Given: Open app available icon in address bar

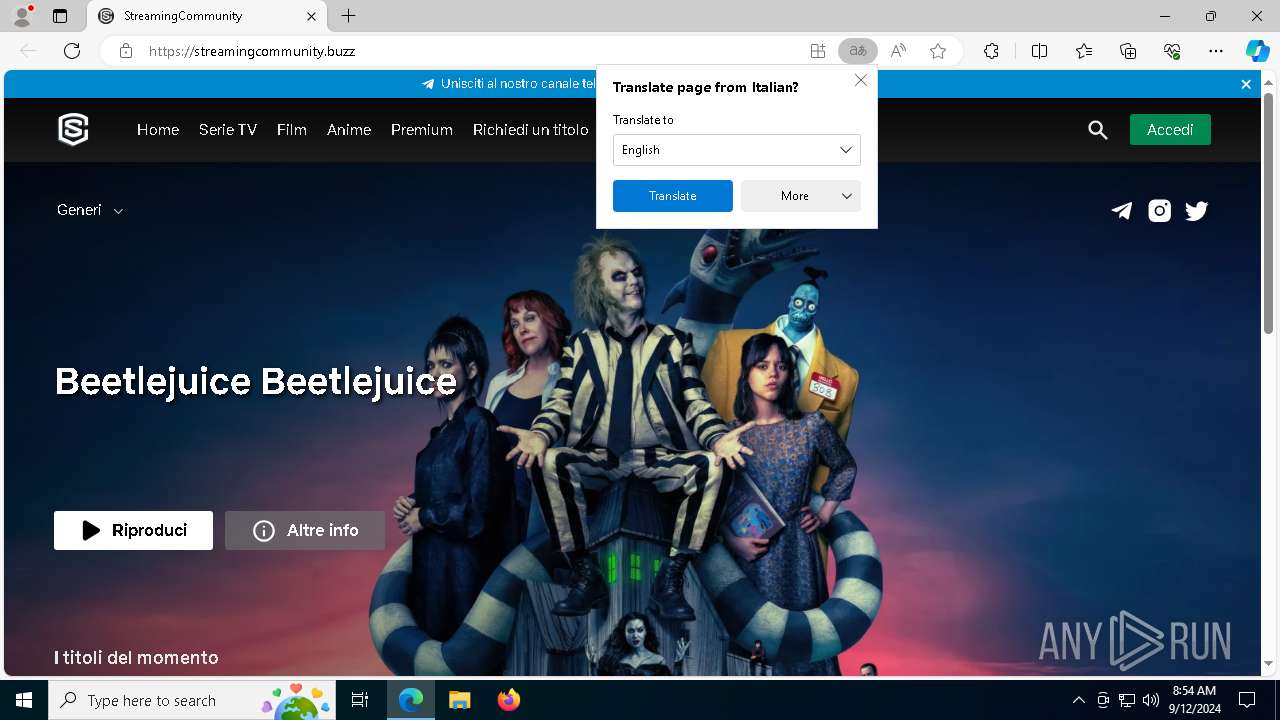Looking at the screenshot, I should [x=818, y=51].
